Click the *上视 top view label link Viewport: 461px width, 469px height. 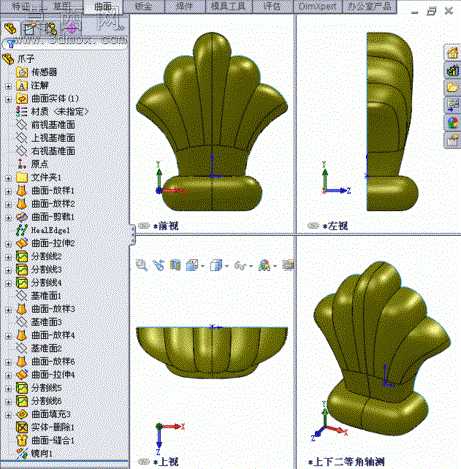[x=166, y=462]
